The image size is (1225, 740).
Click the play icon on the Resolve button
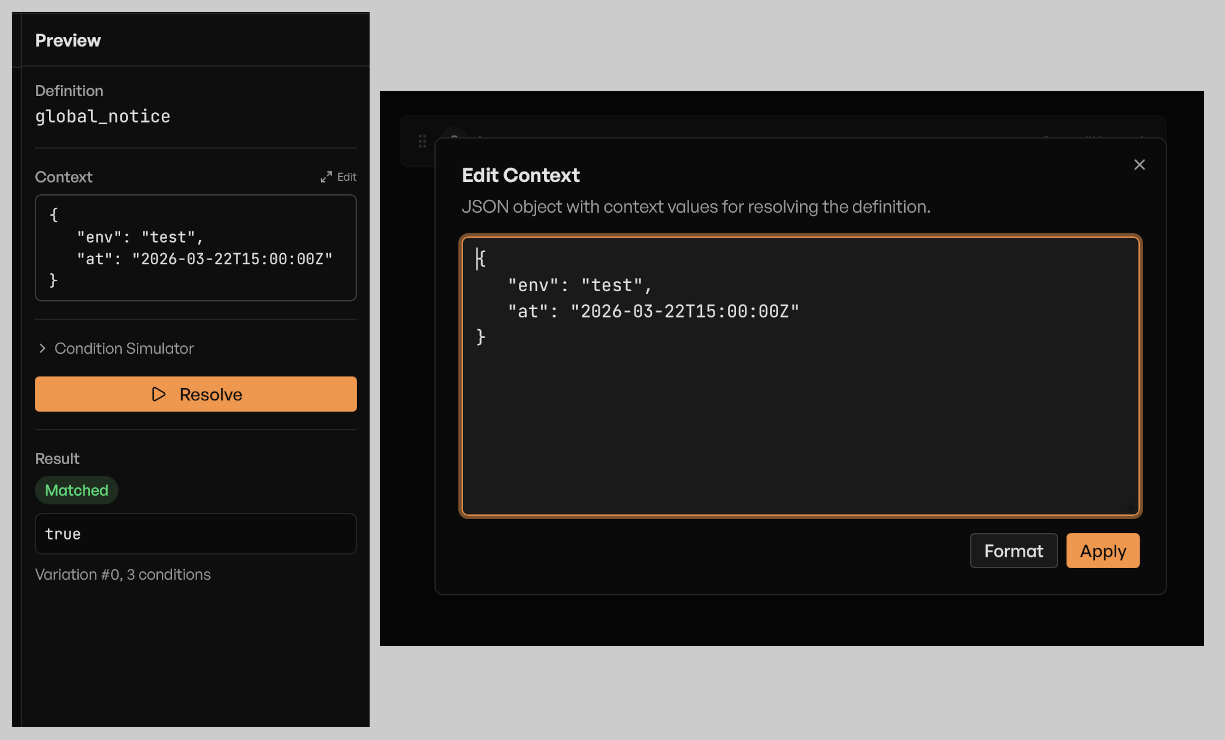coord(159,394)
